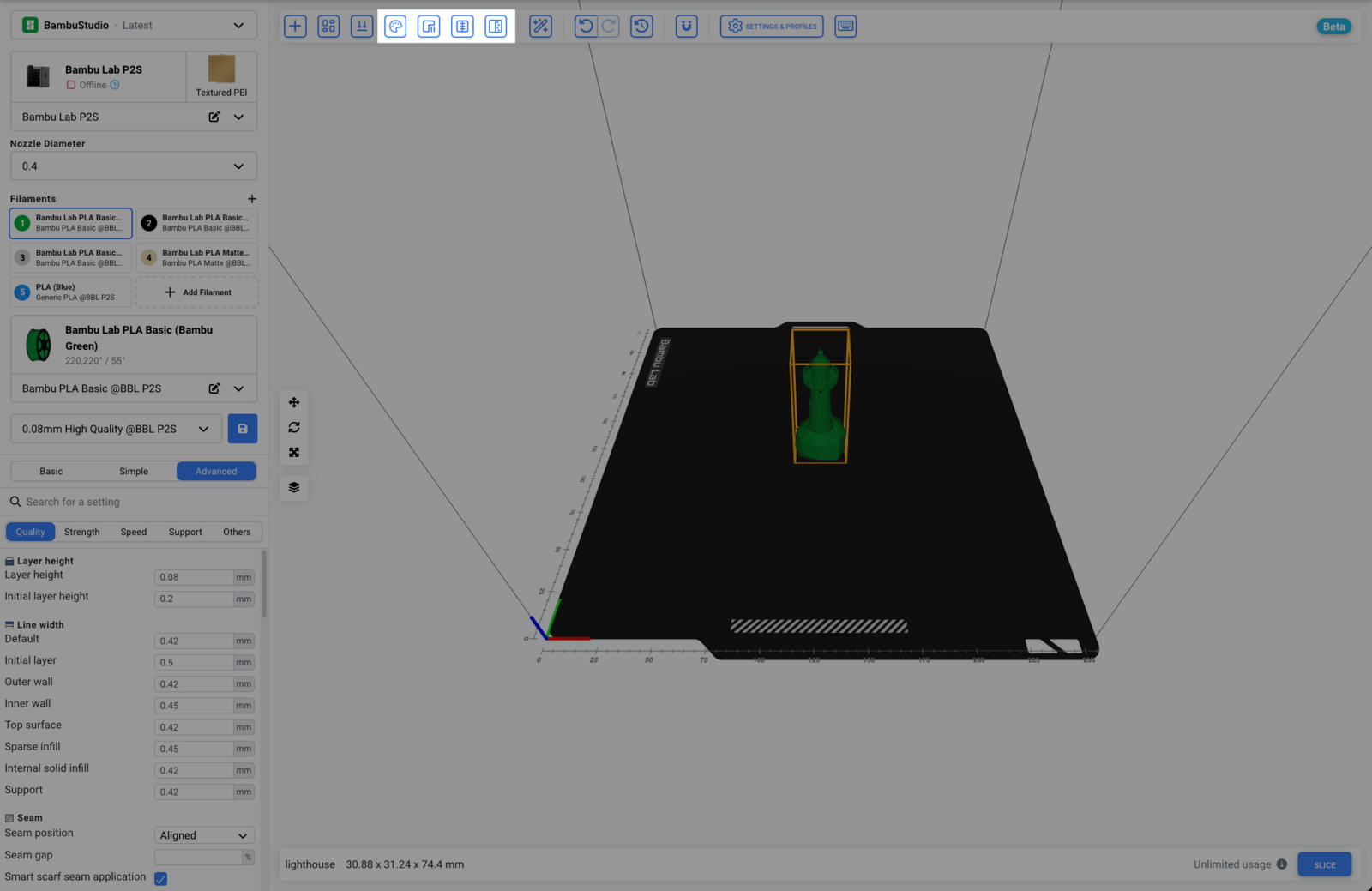This screenshot has height=891, width=1372.
Task: Open the Speed settings tab
Action: 134,532
